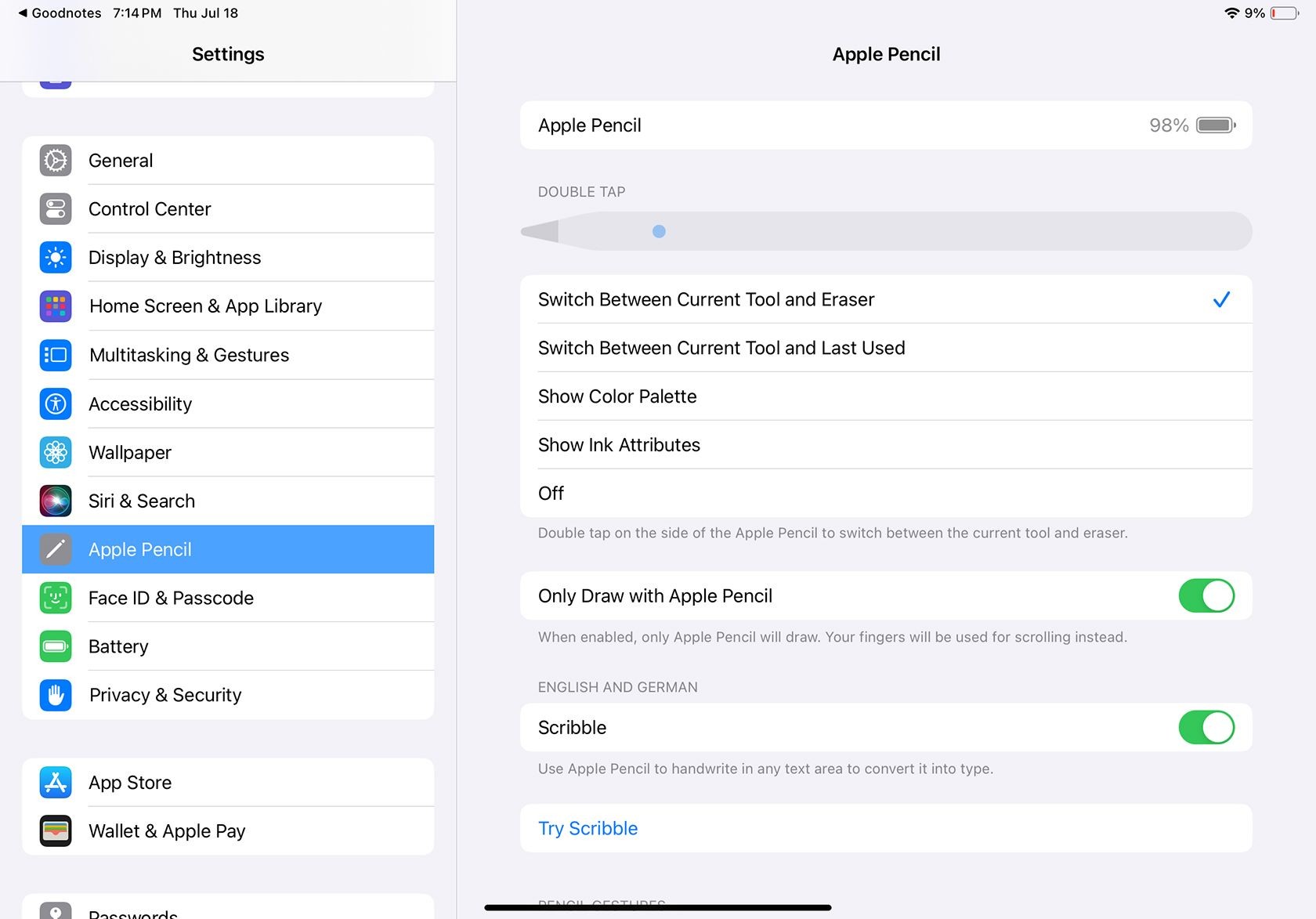Tap the Apple Pencil page title
The image size is (1316, 919).
point(886,54)
